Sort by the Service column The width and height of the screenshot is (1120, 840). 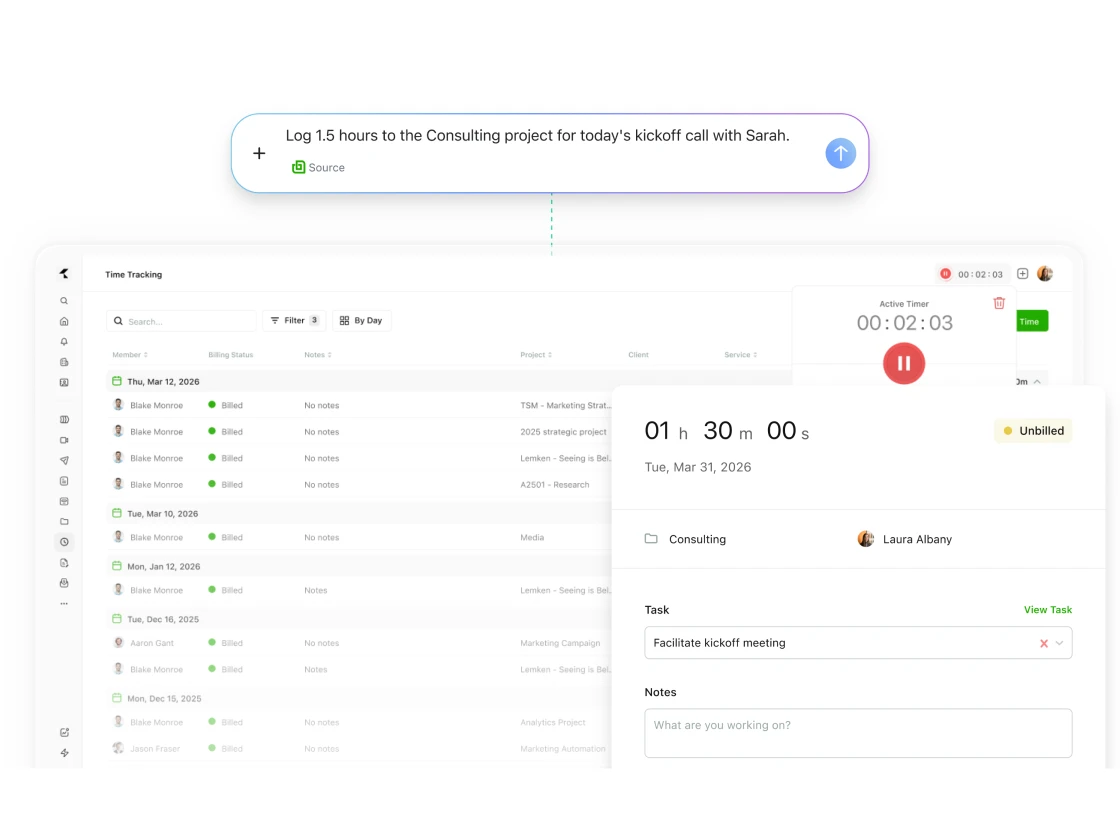click(741, 355)
